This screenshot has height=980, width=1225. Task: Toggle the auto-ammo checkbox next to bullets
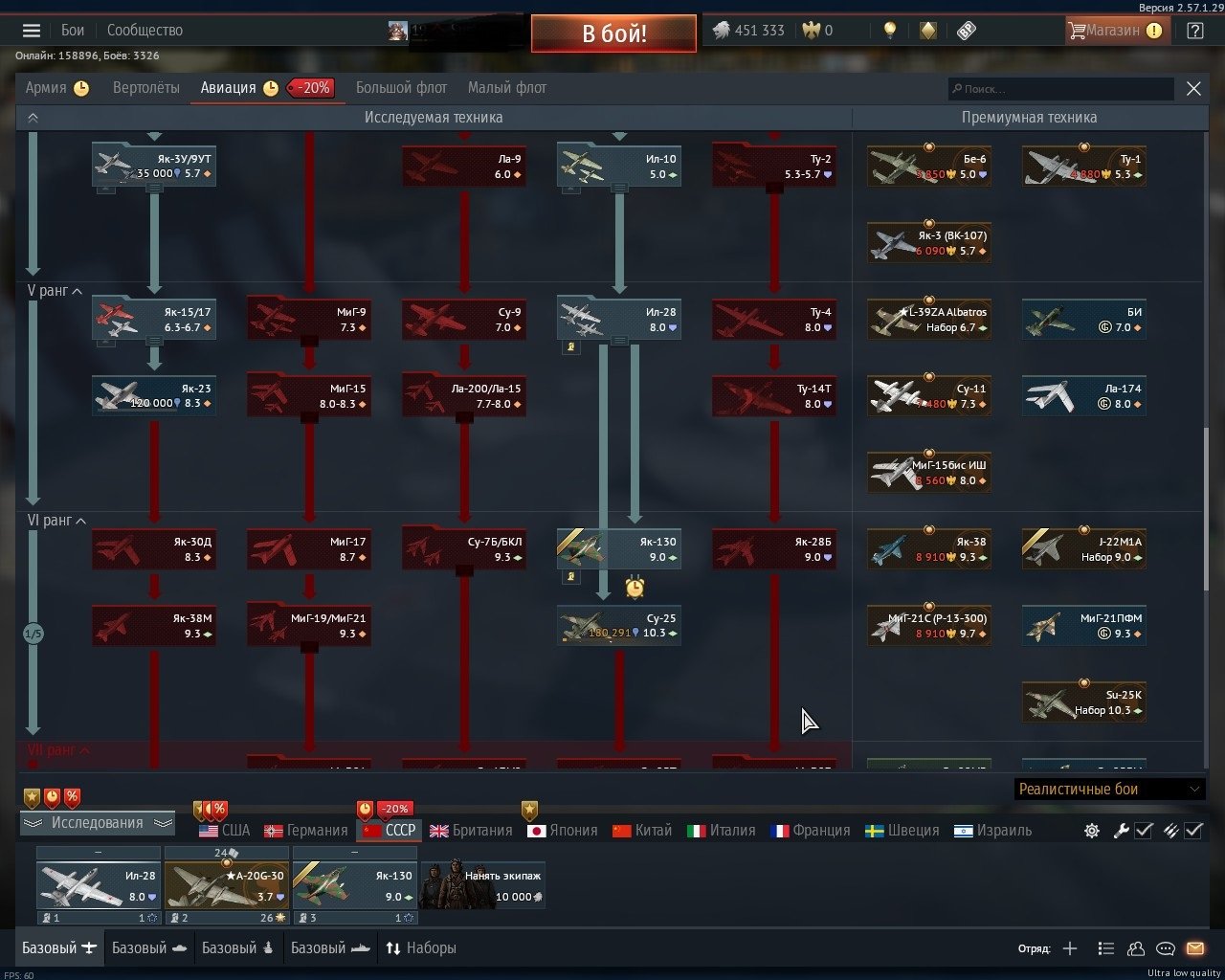coord(1193,831)
